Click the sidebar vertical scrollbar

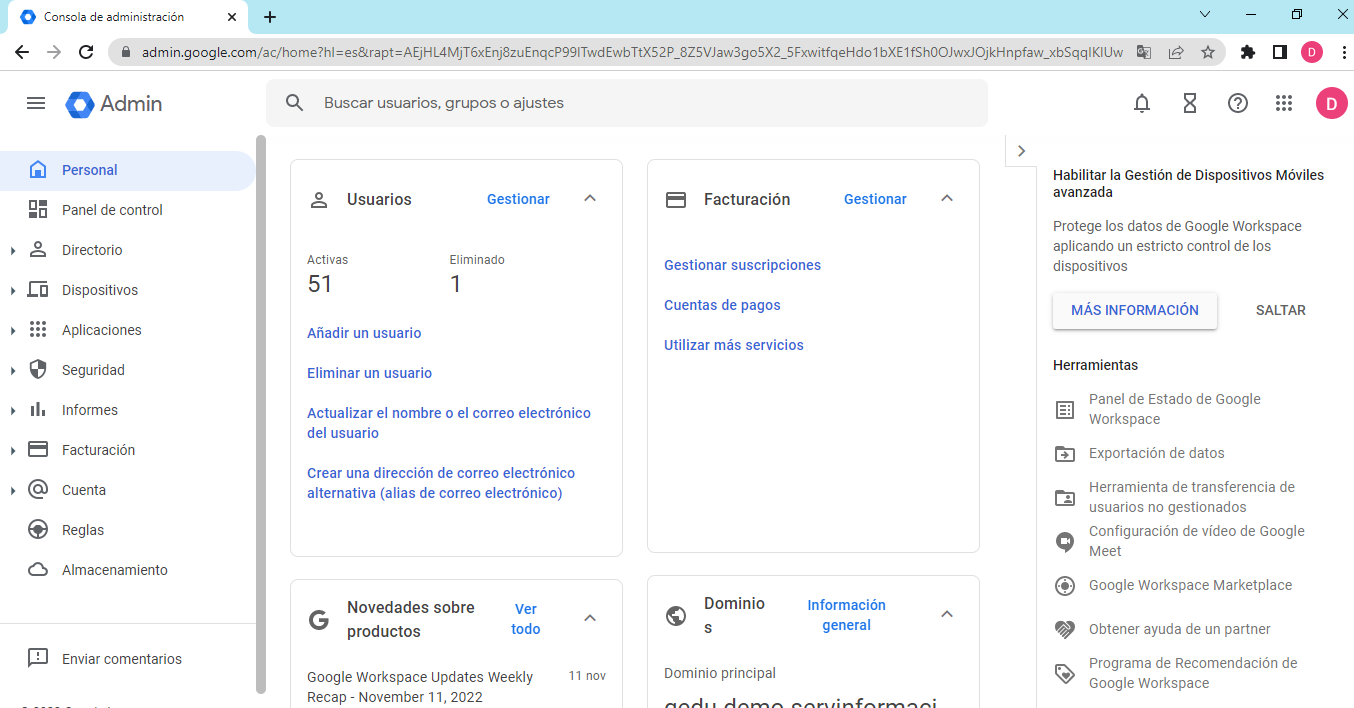pyautogui.click(x=261, y=415)
